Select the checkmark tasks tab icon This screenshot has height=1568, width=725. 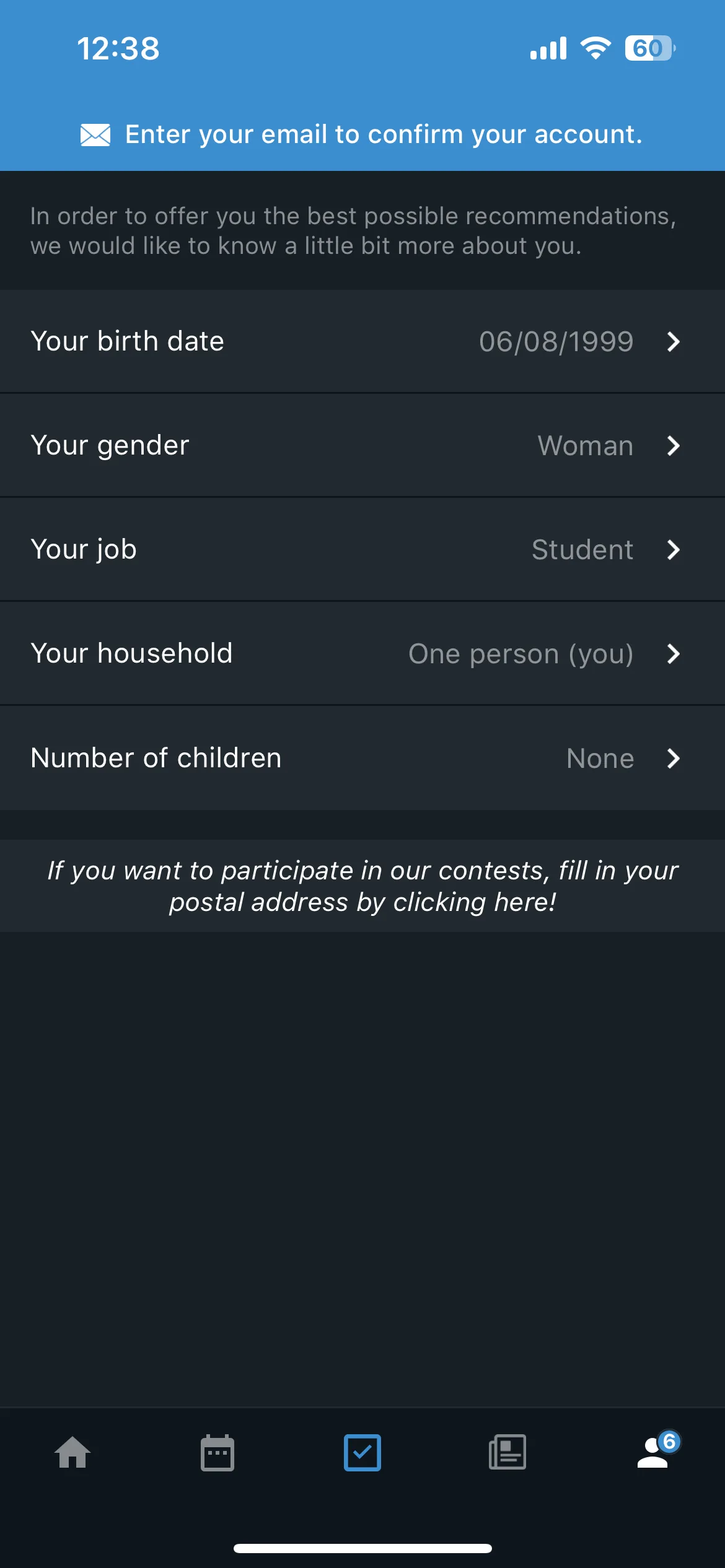click(362, 1452)
